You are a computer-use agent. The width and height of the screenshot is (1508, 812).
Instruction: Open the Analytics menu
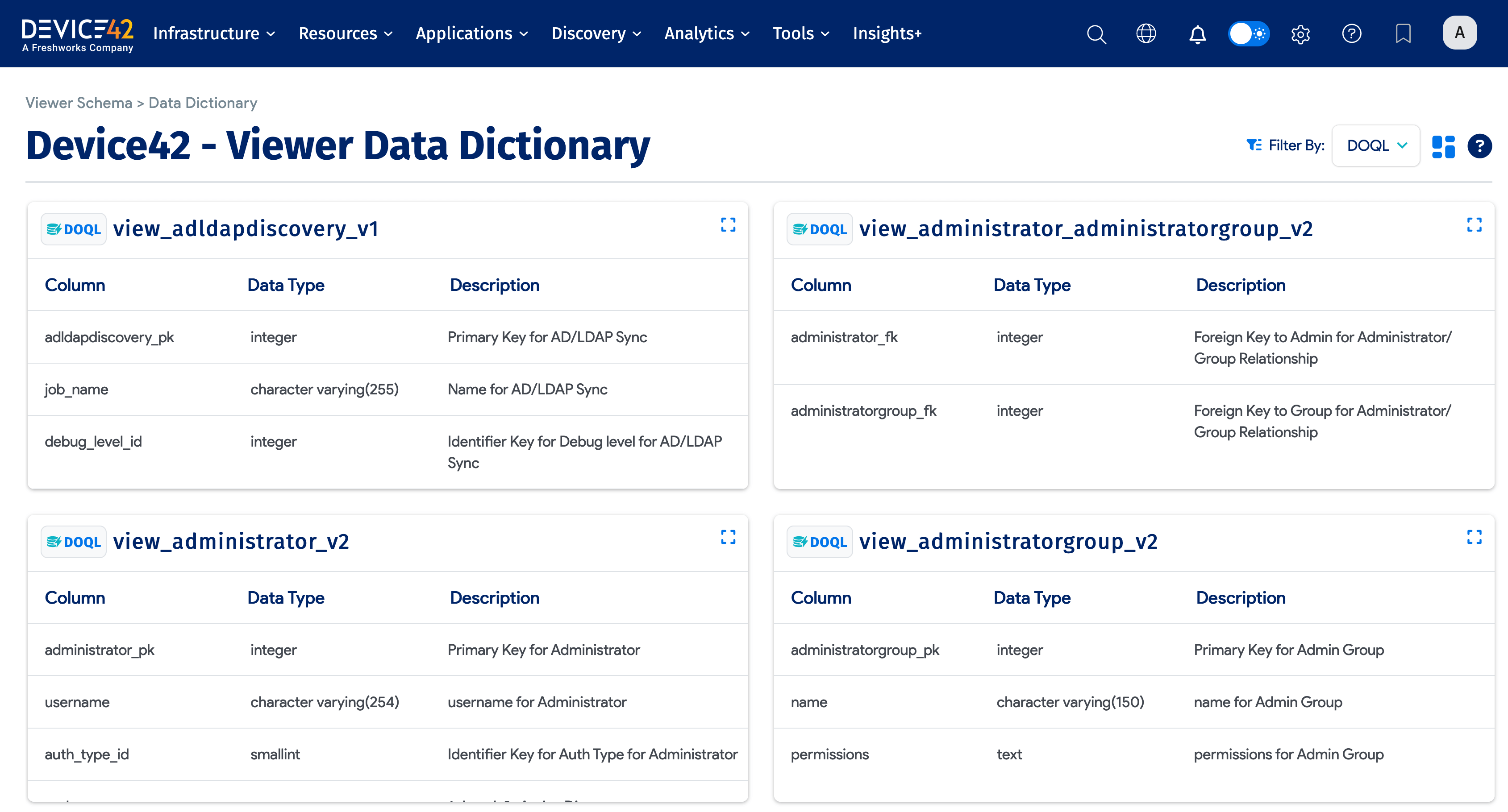pyautogui.click(x=707, y=33)
